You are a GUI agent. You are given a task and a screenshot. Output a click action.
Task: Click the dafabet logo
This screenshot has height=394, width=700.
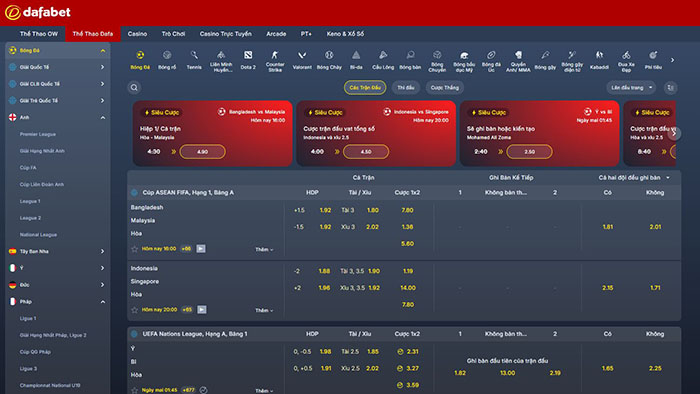tap(38, 12)
